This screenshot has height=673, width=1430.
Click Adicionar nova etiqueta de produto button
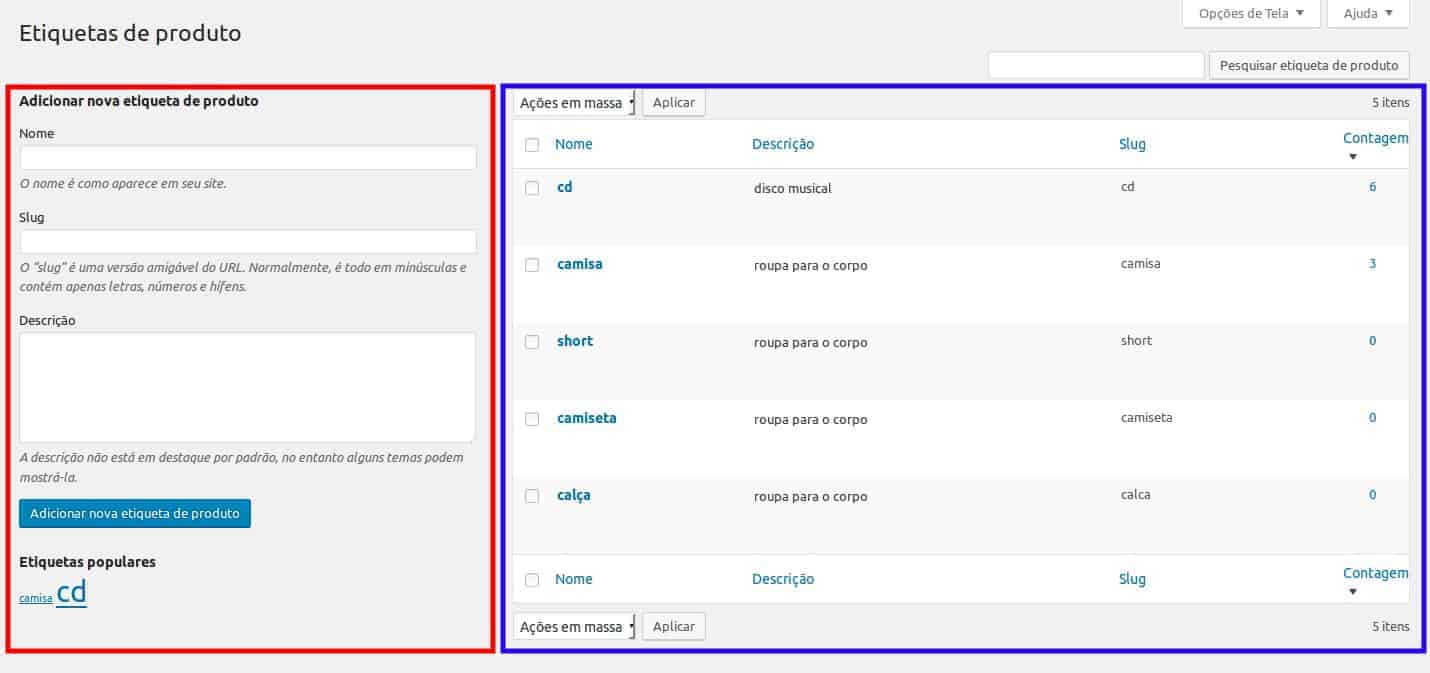[135, 513]
